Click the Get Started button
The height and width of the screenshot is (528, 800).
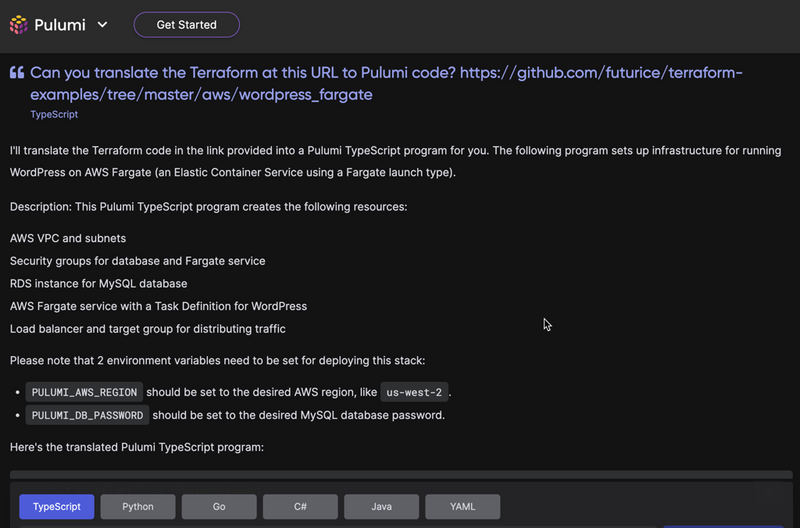pos(187,24)
